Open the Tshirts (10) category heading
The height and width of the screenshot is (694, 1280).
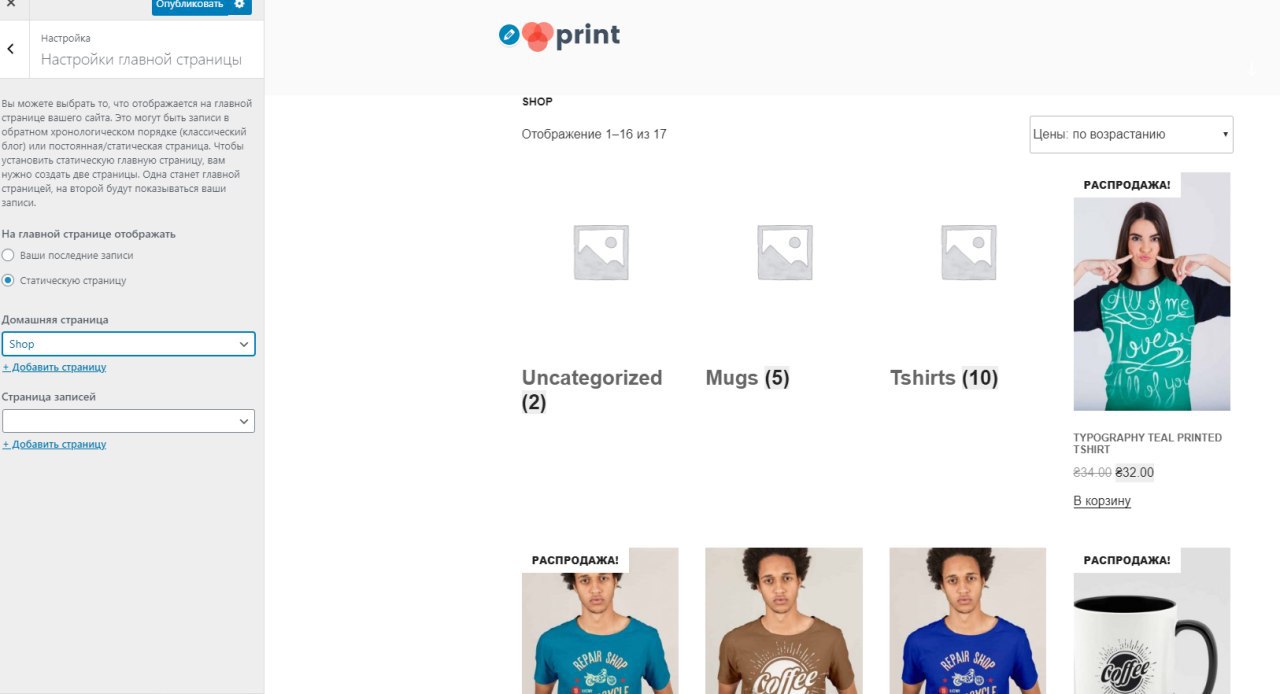point(944,378)
